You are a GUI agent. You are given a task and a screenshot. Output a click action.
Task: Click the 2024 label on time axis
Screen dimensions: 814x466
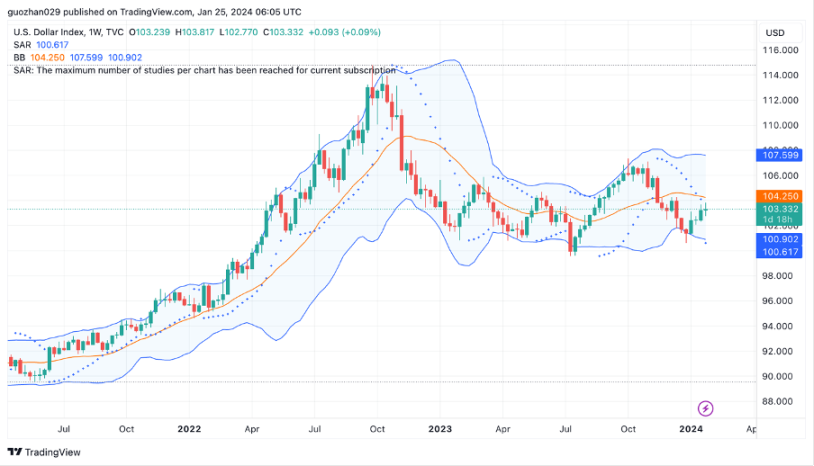click(x=691, y=429)
